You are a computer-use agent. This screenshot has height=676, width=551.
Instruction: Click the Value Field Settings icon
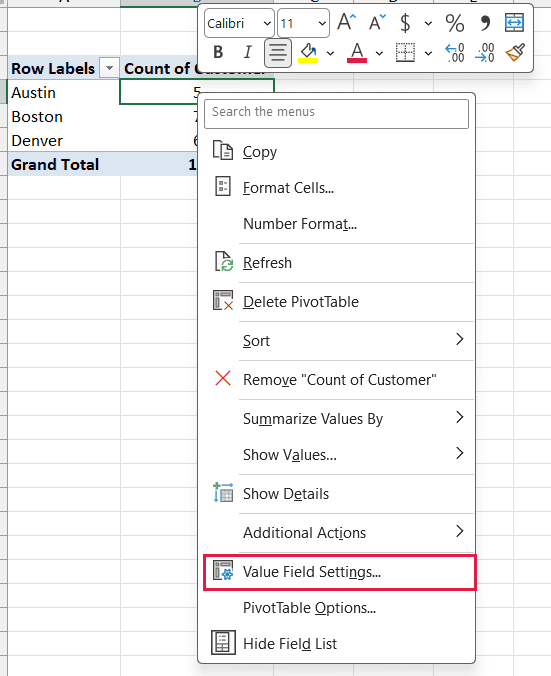click(223, 570)
